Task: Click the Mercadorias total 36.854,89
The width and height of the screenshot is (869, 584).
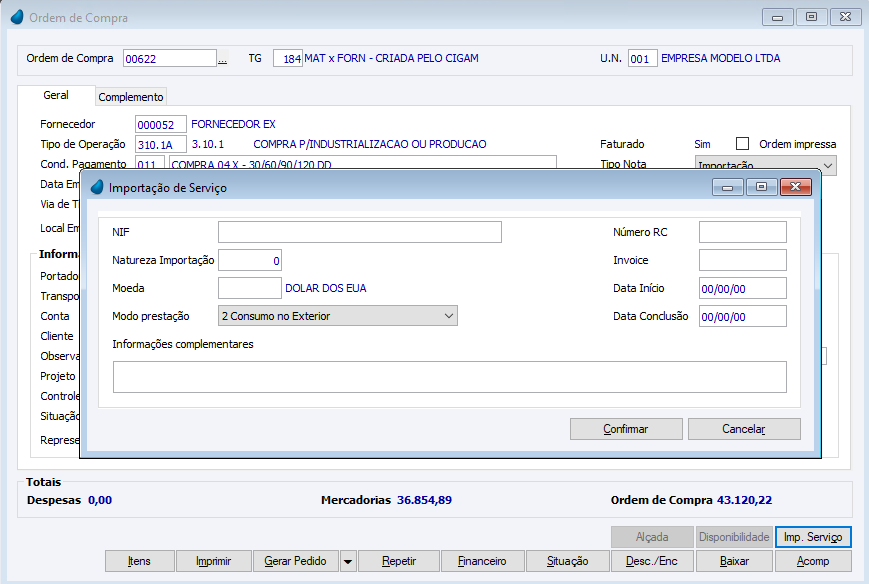Action: (425, 500)
